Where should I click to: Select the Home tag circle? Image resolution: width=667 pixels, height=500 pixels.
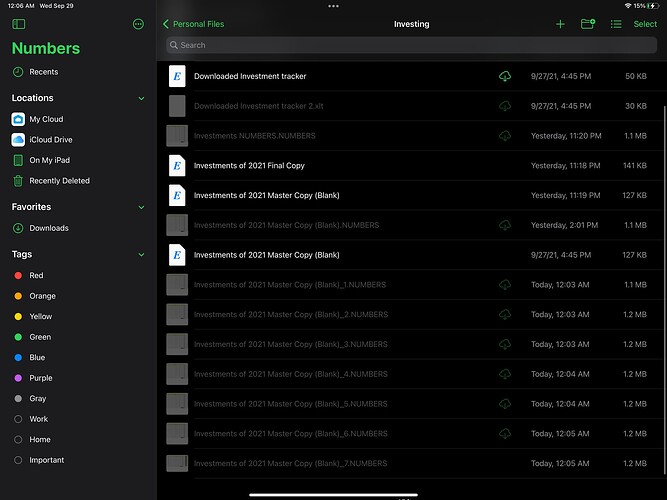pyautogui.click(x=18, y=440)
